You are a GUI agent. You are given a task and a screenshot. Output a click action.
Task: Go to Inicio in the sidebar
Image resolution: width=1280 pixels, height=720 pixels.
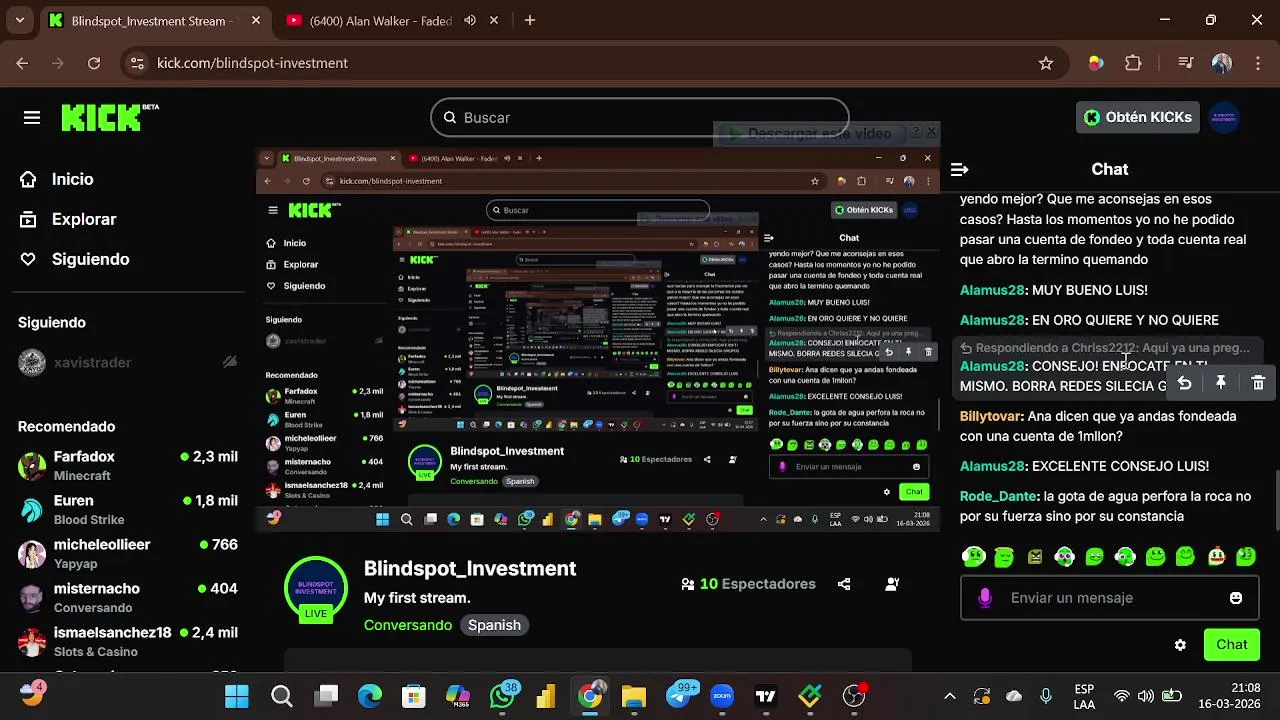point(72,179)
